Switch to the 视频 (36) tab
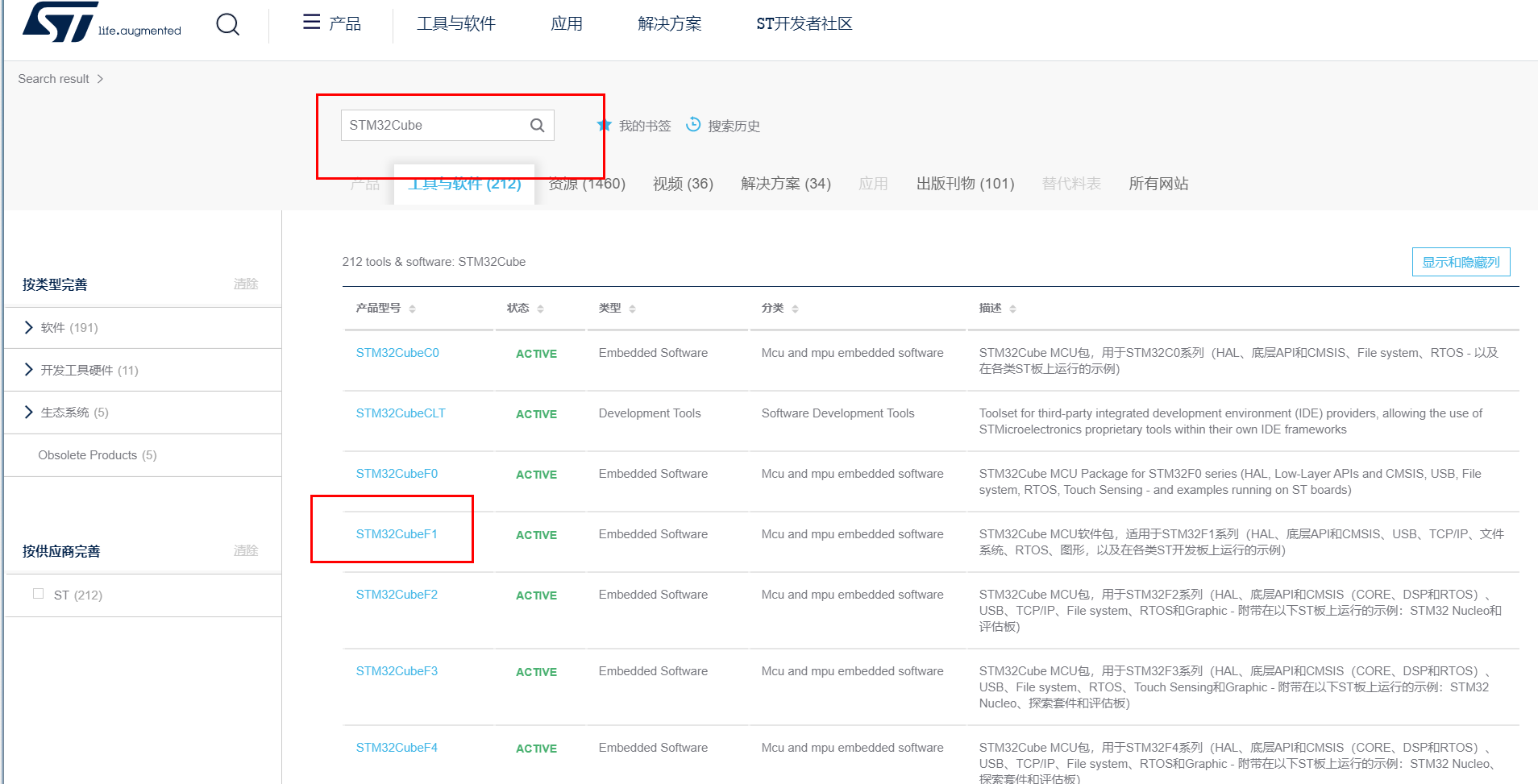The height and width of the screenshot is (784, 1538). pos(683,184)
